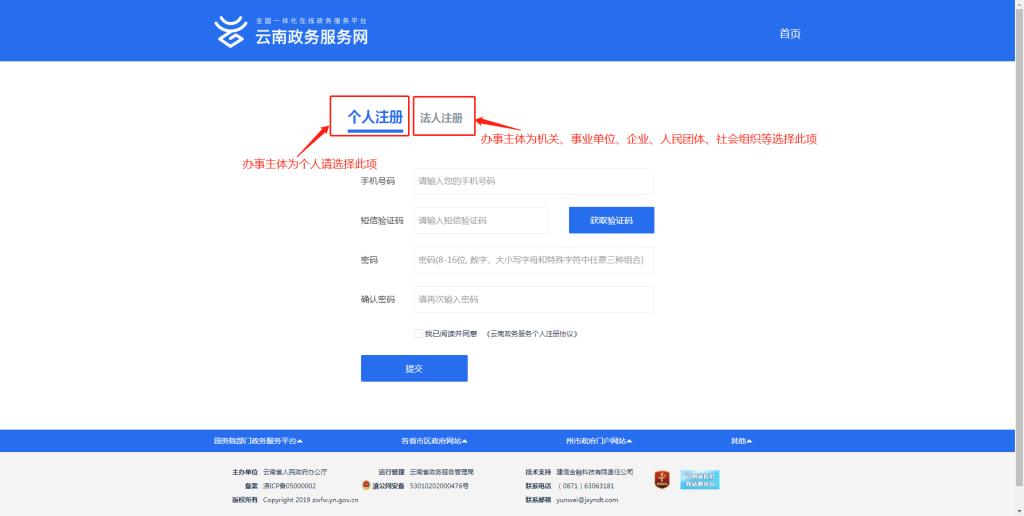
Task: Expand the 州市政府门户网站 footer list
Action: click(598, 441)
